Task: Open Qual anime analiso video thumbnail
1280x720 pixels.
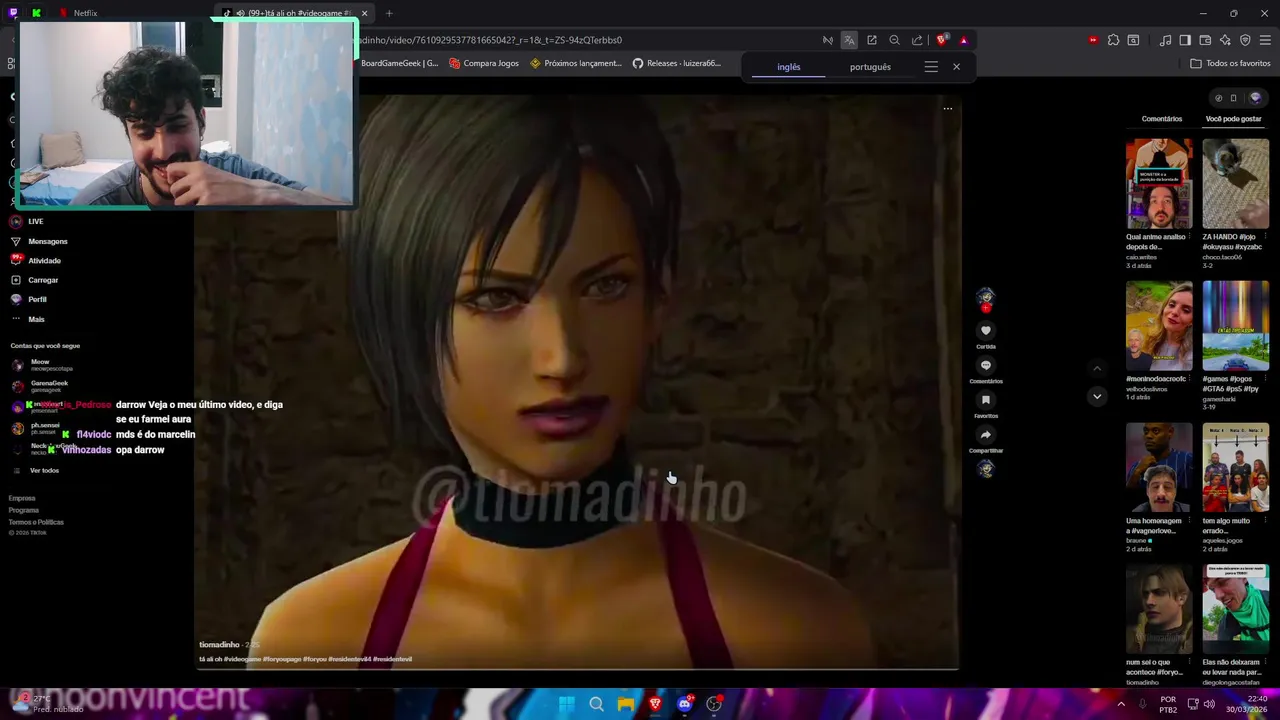Action: pos(1159,184)
